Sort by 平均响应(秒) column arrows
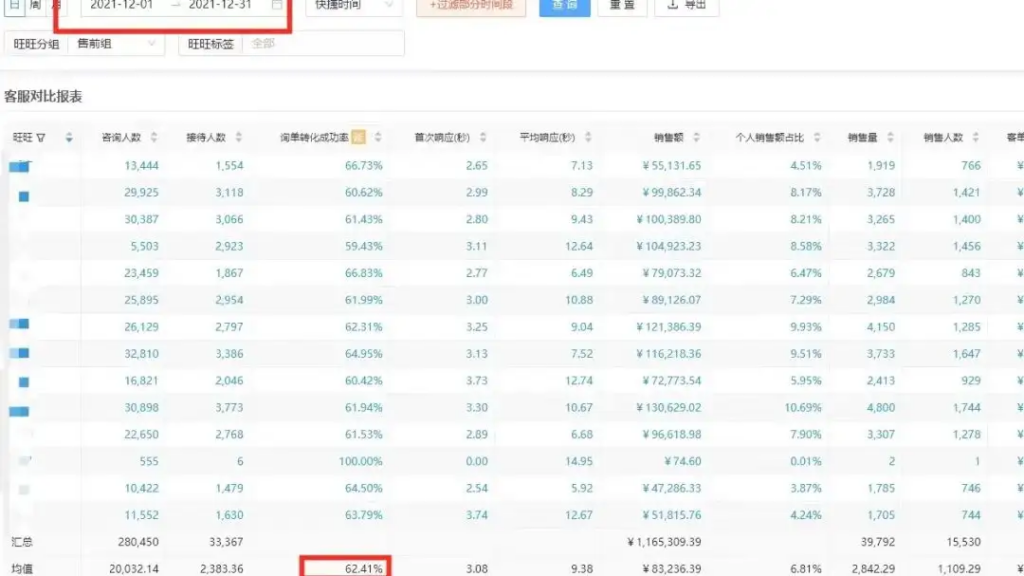Viewport: 1024px width, 576px height. point(587,137)
